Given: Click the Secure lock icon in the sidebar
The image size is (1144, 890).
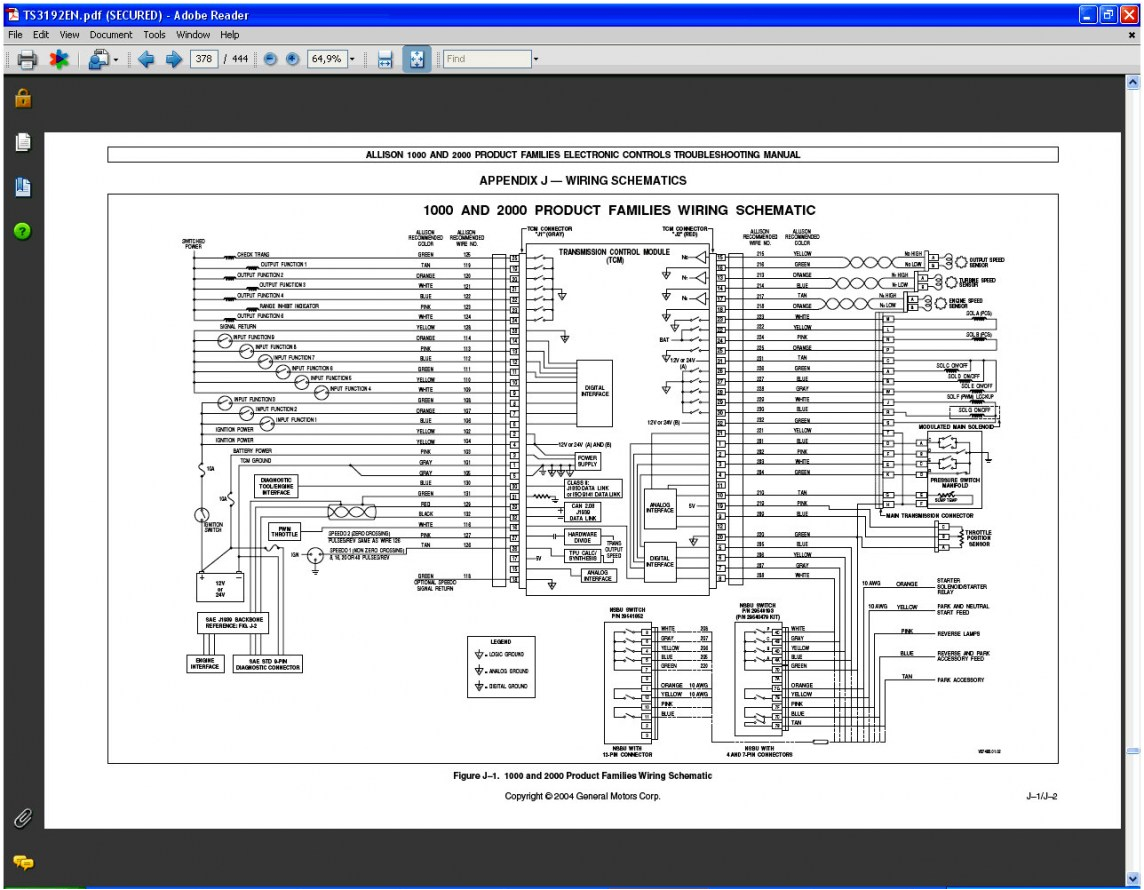Looking at the screenshot, I should point(22,98).
